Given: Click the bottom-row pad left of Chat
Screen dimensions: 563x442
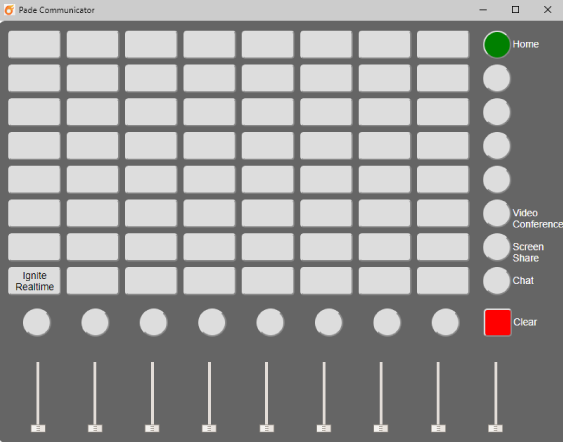Looking at the screenshot, I should tap(443, 281).
